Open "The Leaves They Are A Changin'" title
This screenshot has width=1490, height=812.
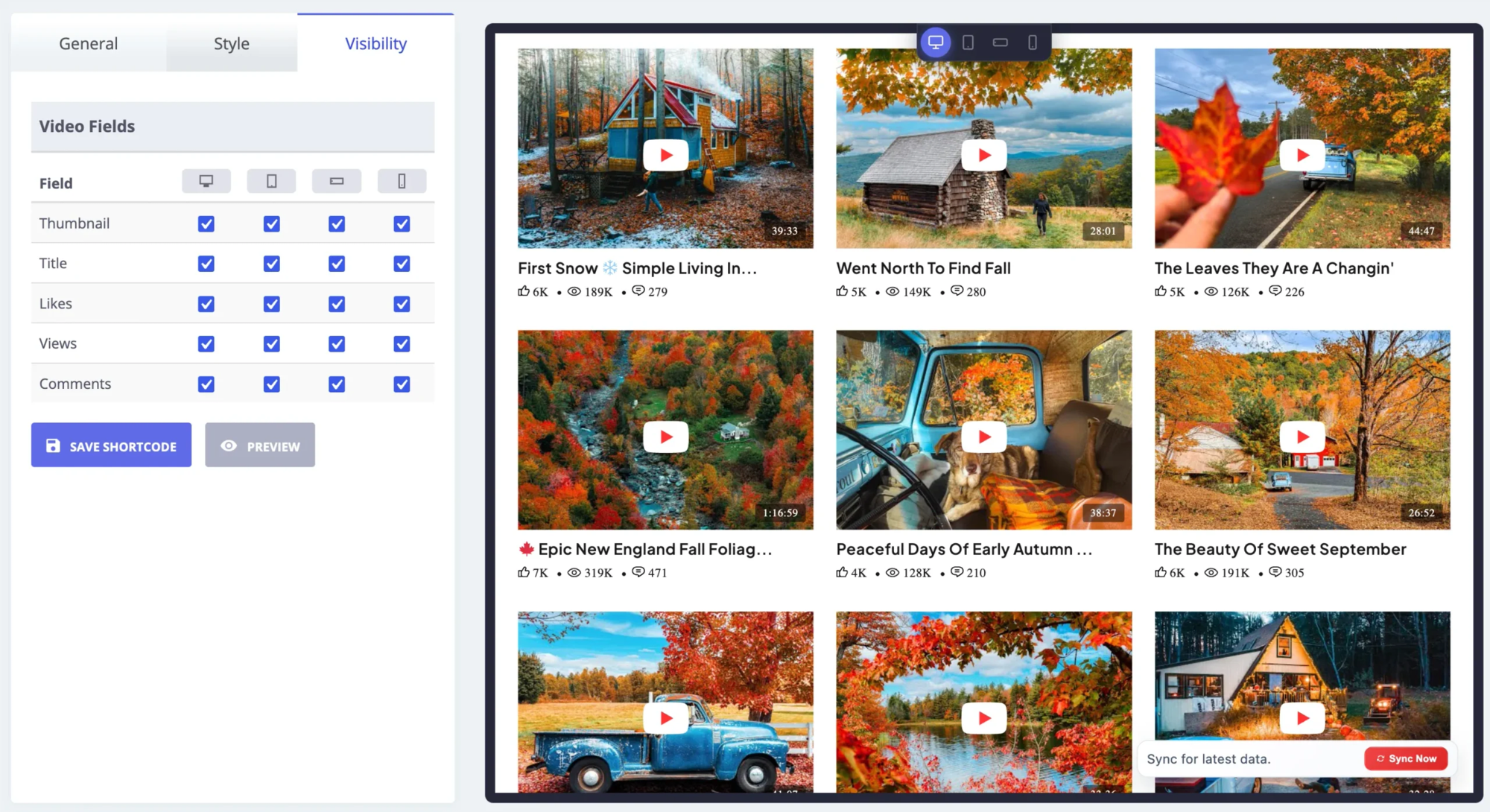(1274, 268)
